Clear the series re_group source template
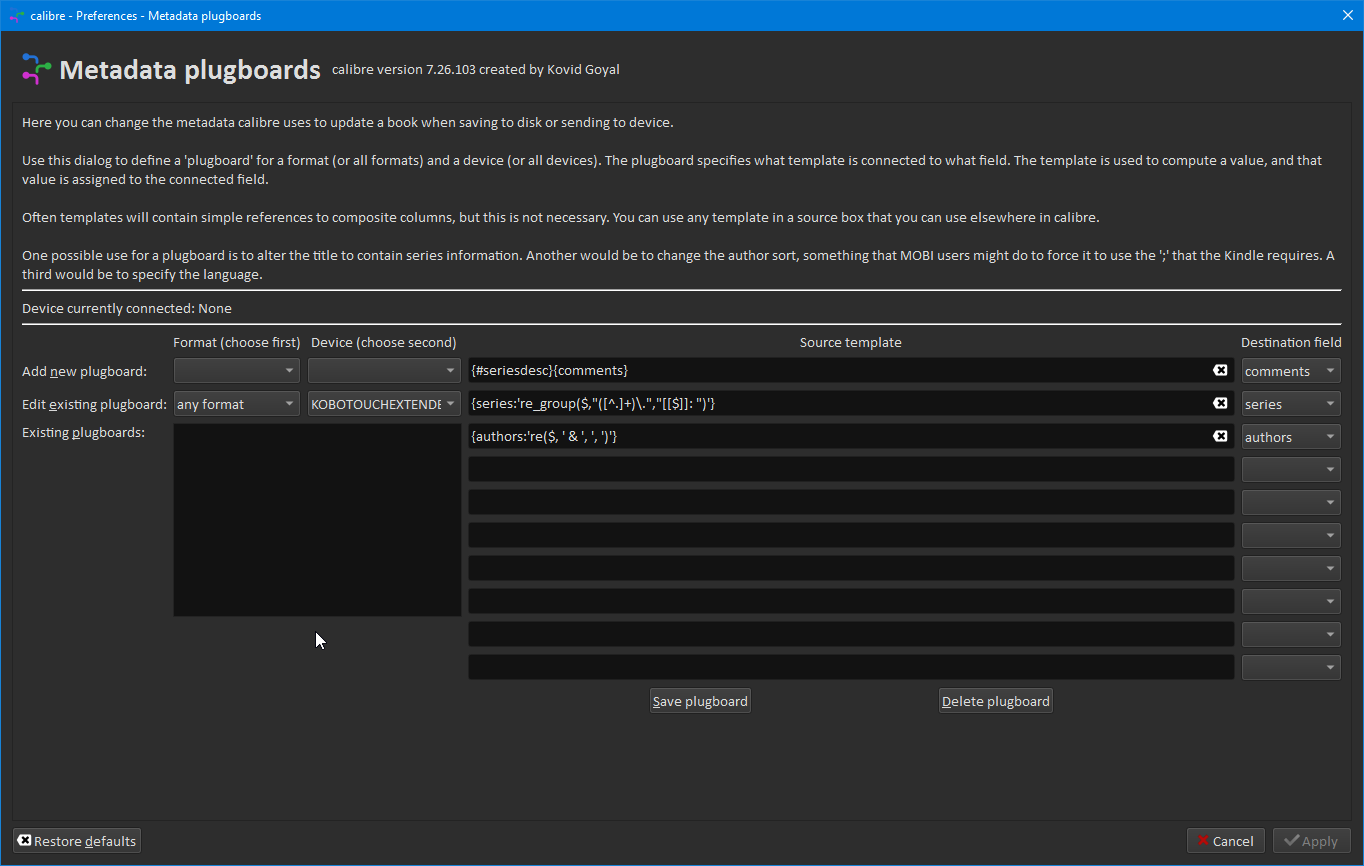Screen dimensions: 1364x866 1220,404
